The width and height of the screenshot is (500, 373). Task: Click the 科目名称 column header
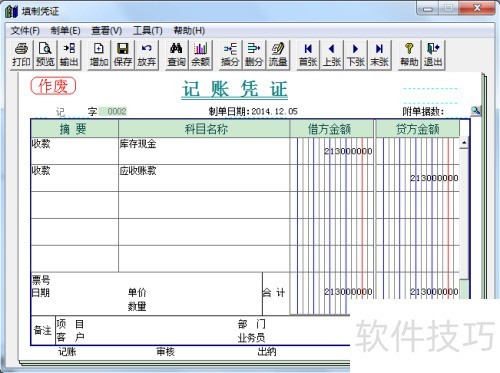click(x=204, y=129)
